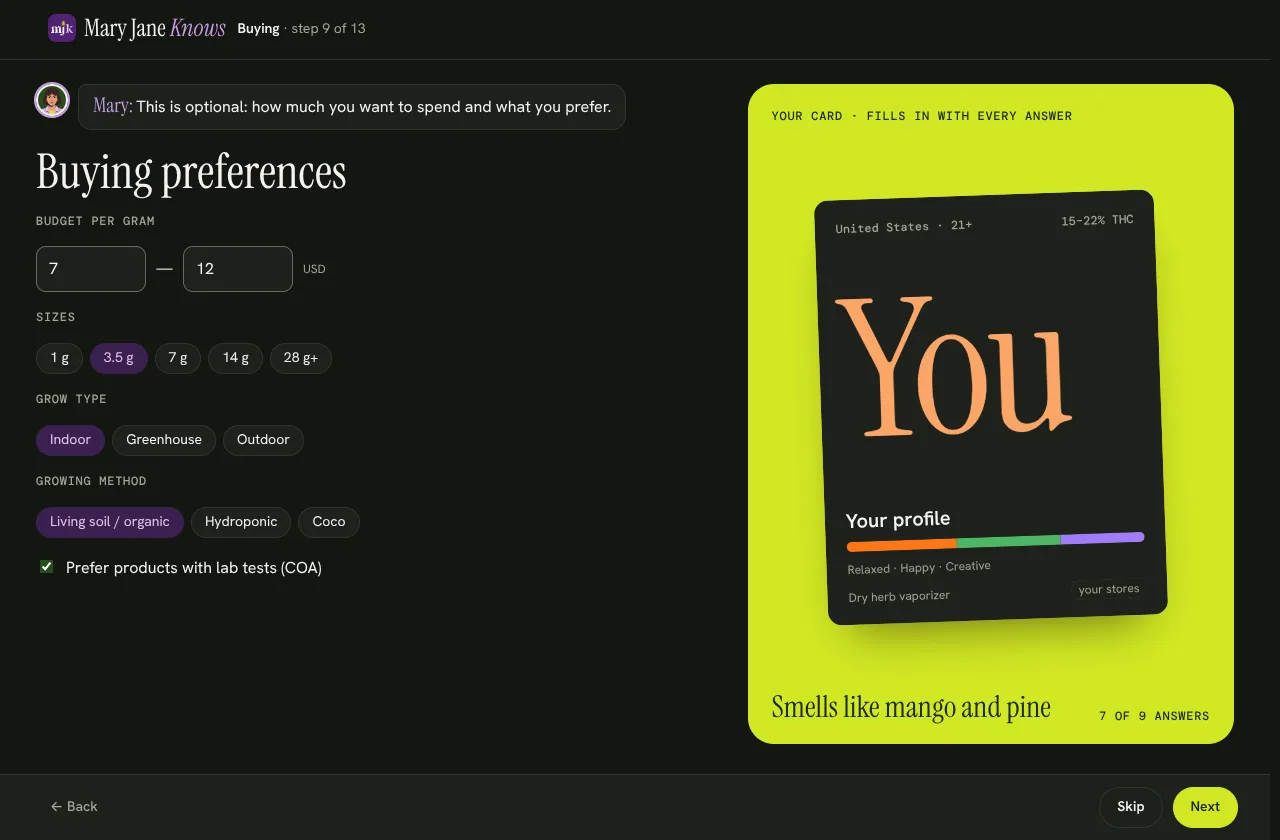Click the 'your stores' tag on card
This screenshot has width=1280, height=840.
[1109, 589]
